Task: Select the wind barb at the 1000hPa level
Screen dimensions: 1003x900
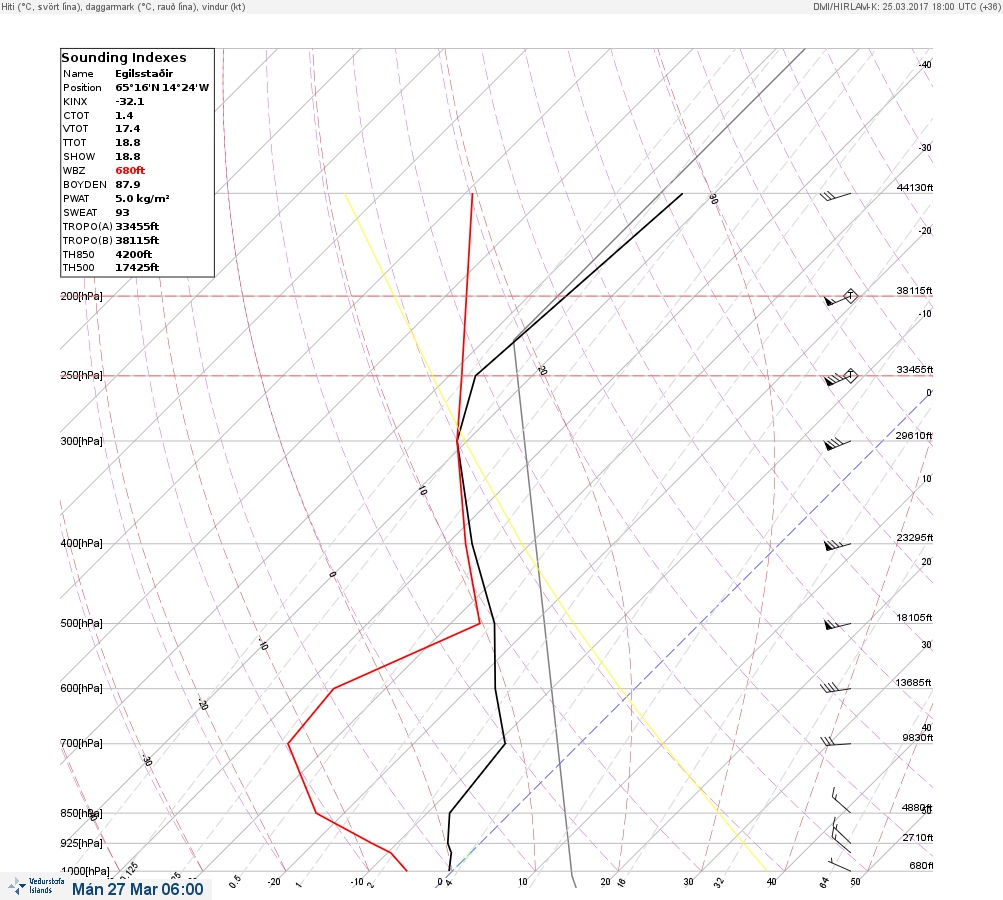Action: click(840, 865)
